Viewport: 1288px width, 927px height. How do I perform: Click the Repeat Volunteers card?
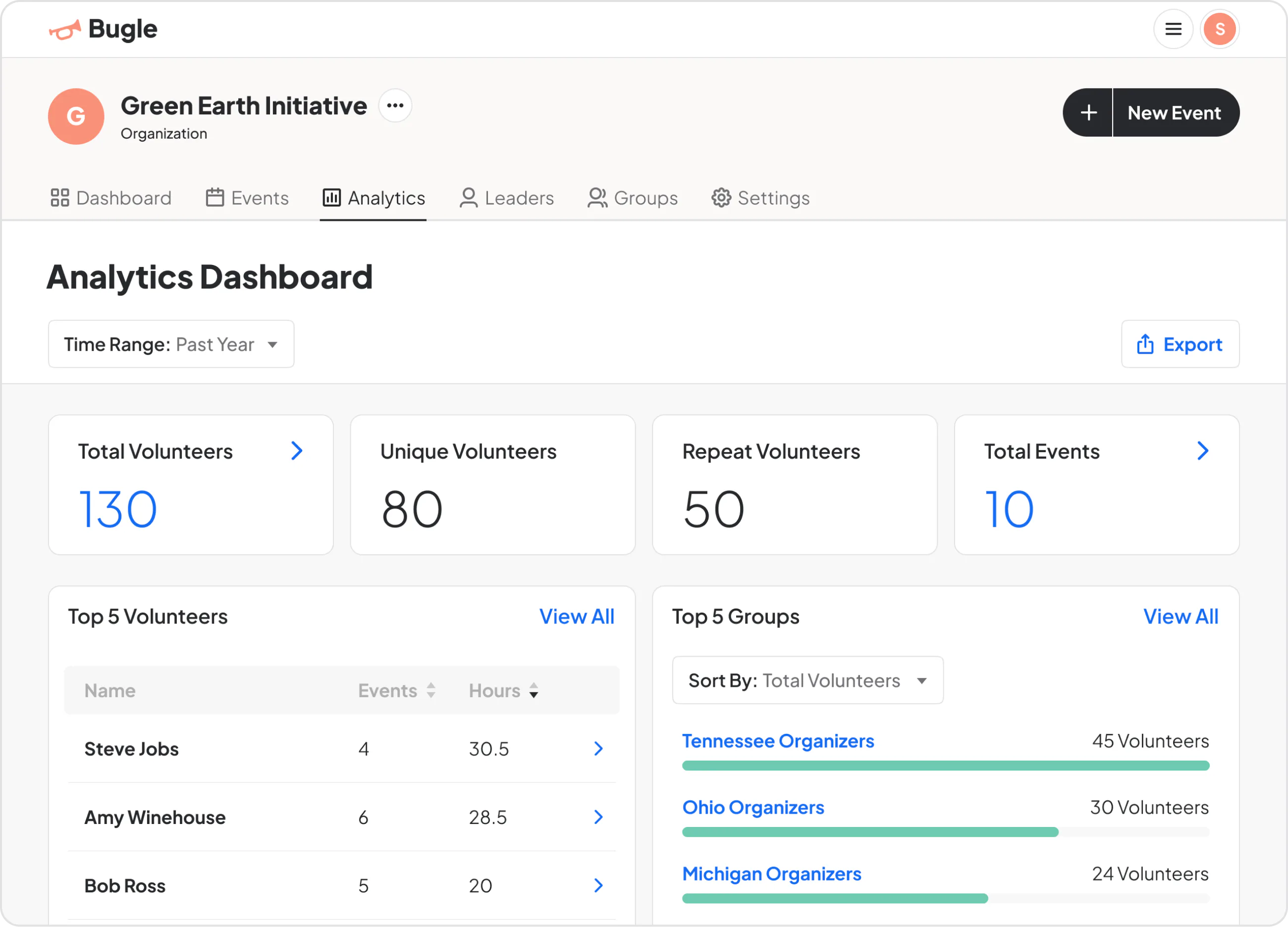795,485
